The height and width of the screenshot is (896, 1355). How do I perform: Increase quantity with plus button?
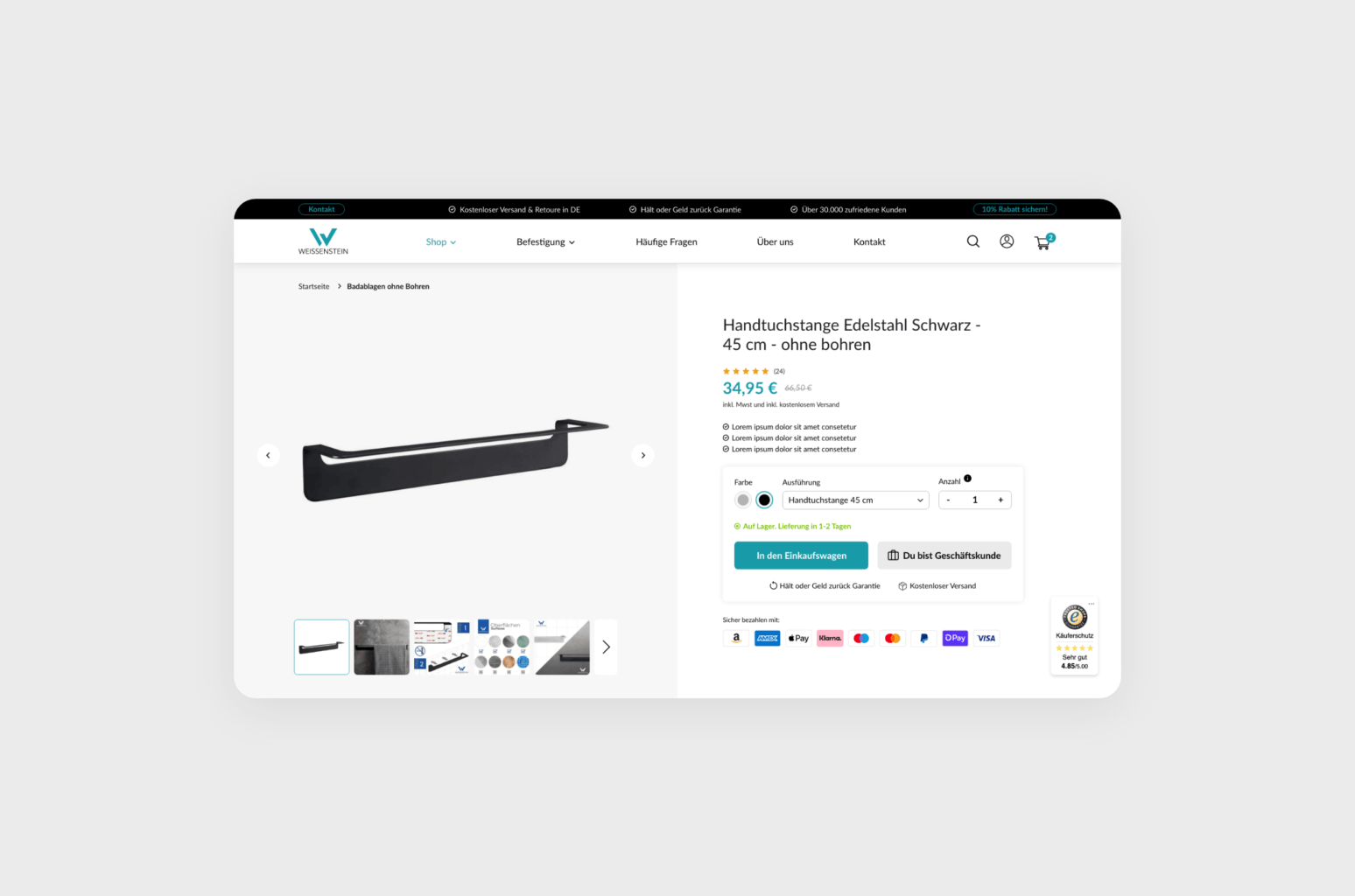[x=1000, y=500]
